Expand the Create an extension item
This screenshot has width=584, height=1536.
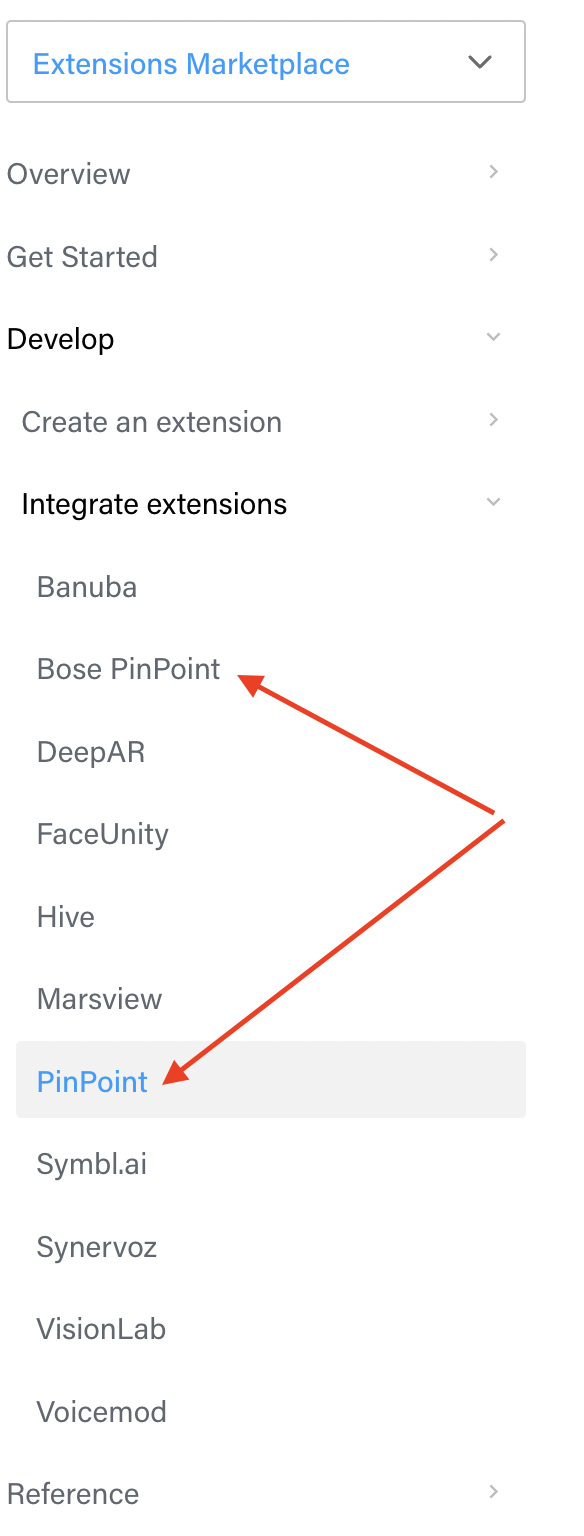click(492, 420)
